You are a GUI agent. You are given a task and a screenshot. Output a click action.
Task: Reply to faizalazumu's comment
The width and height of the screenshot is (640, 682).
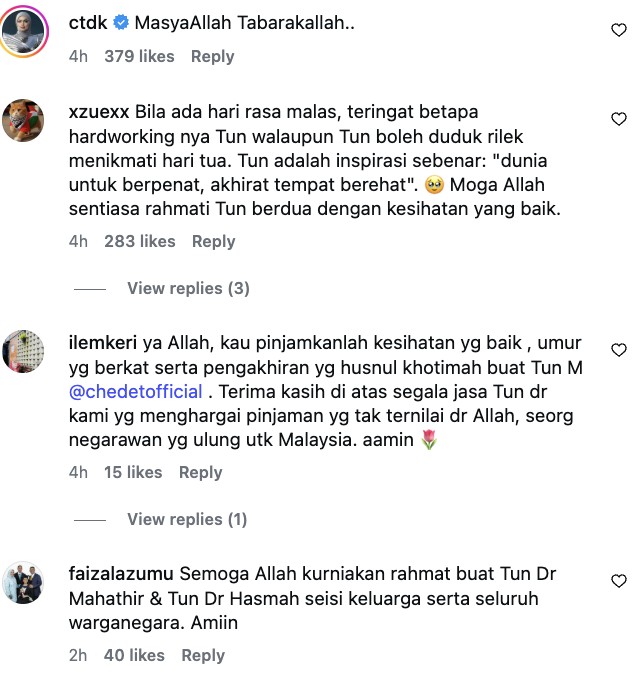tap(203, 655)
